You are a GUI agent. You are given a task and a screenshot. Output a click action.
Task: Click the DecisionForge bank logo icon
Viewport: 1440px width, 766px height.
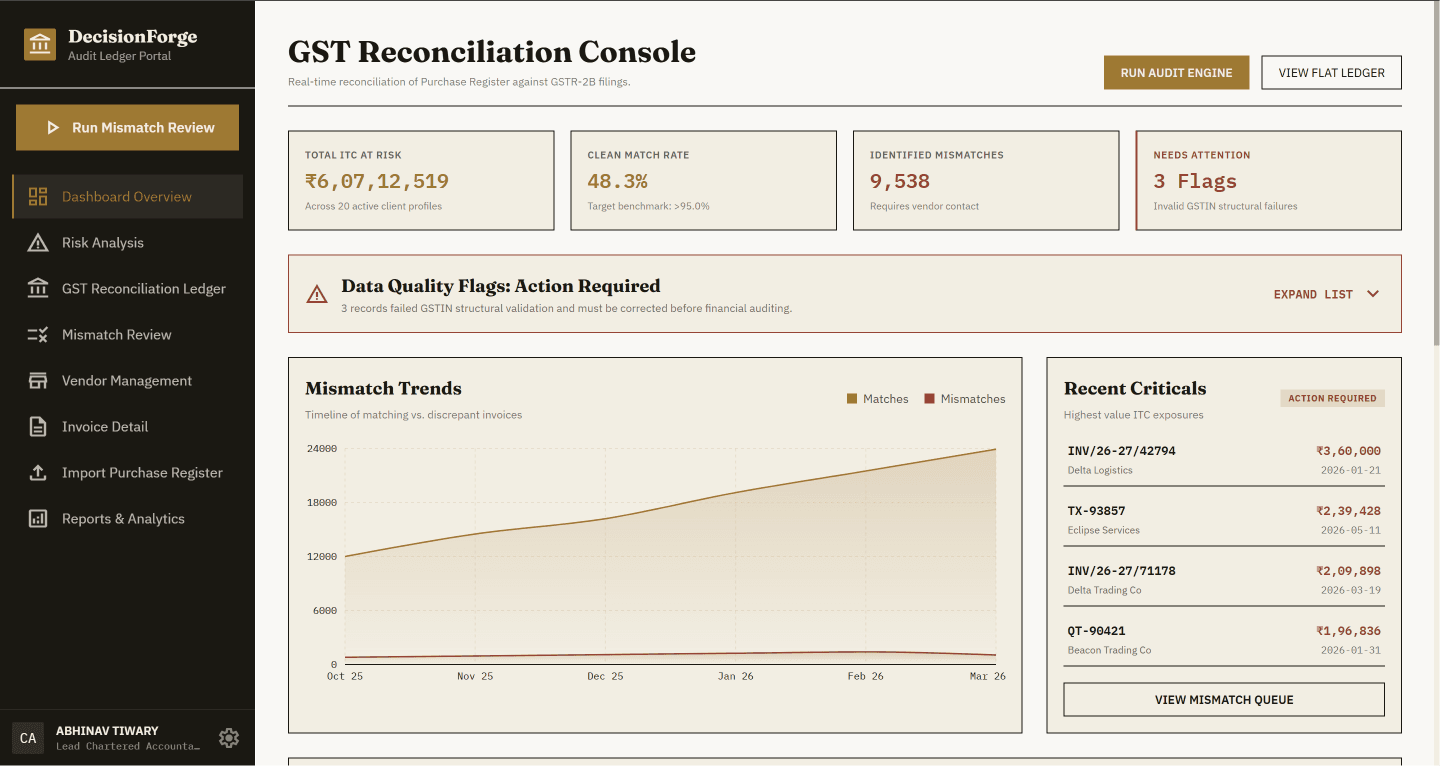coord(40,44)
